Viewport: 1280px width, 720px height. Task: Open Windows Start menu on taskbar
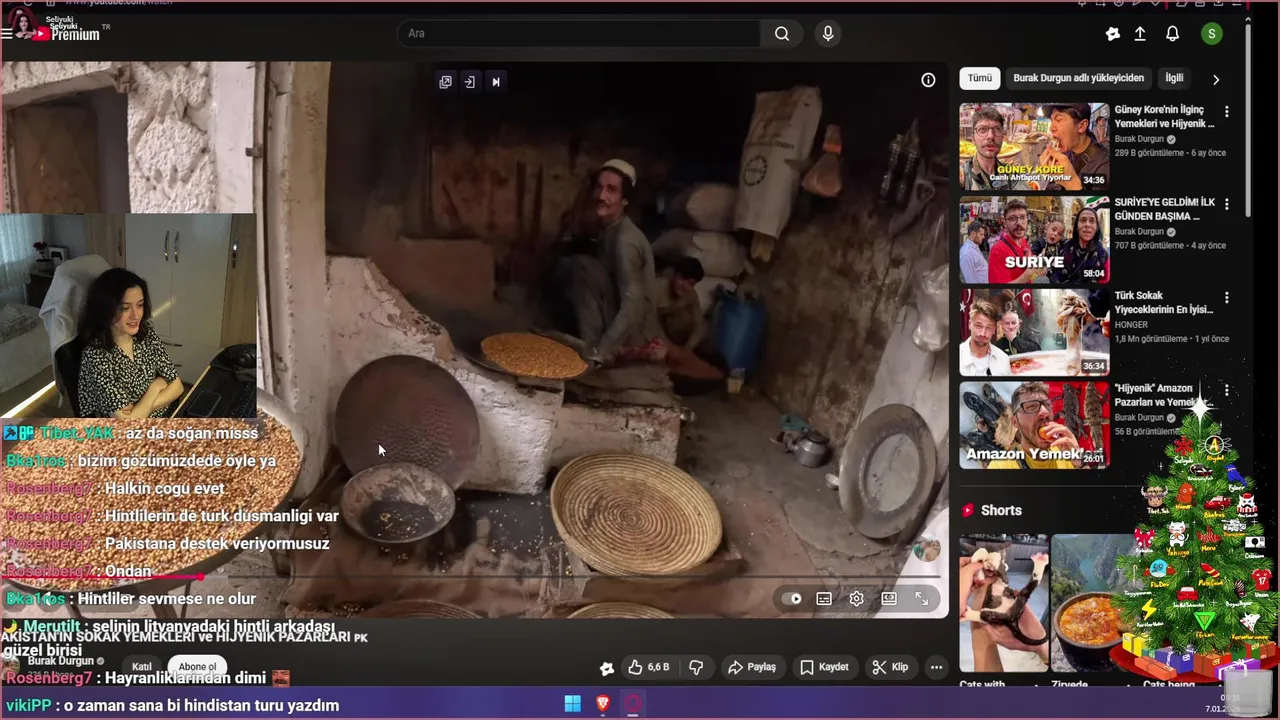[572, 703]
